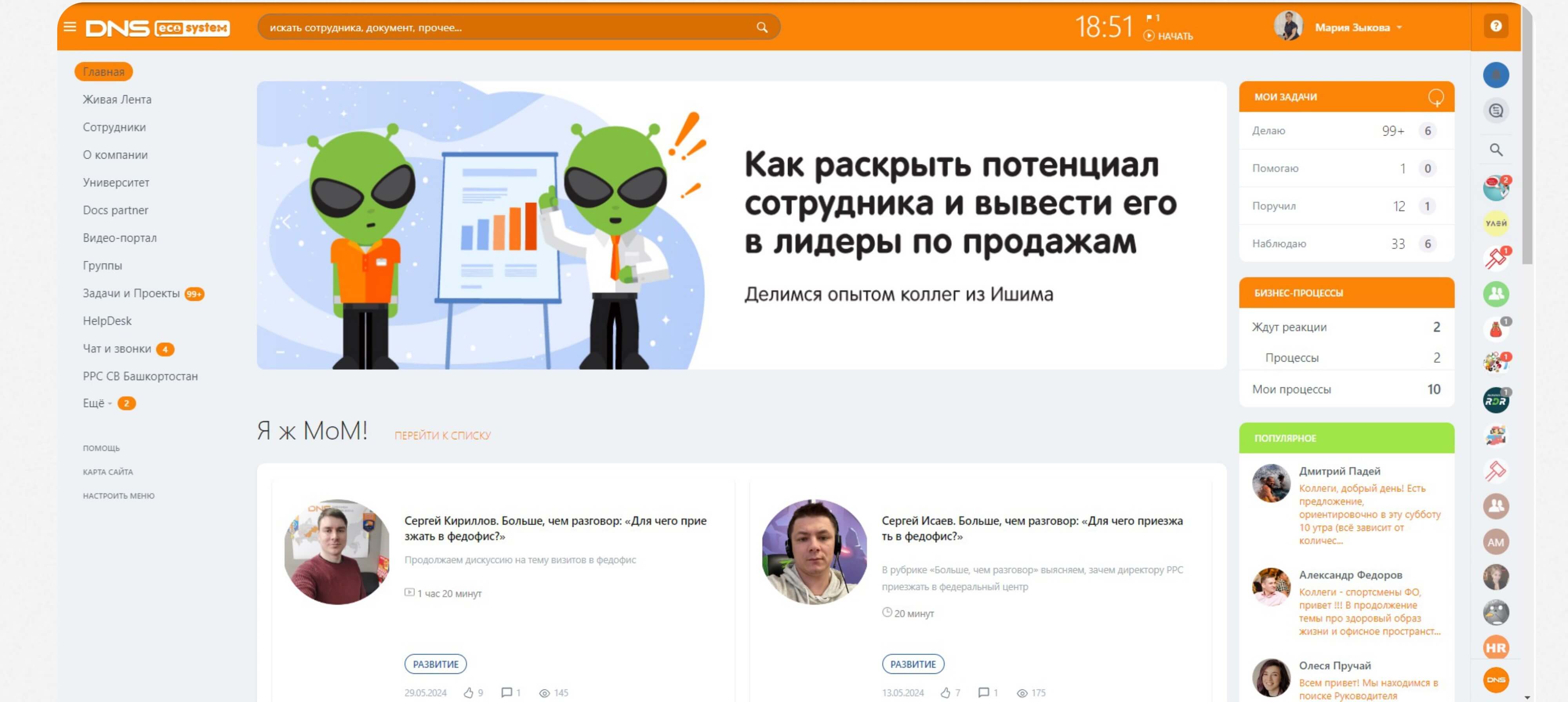Click the РАЗВИТИЕ tag on Исаев's article
This screenshot has height=702, width=1568.
pyautogui.click(x=913, y=664)
